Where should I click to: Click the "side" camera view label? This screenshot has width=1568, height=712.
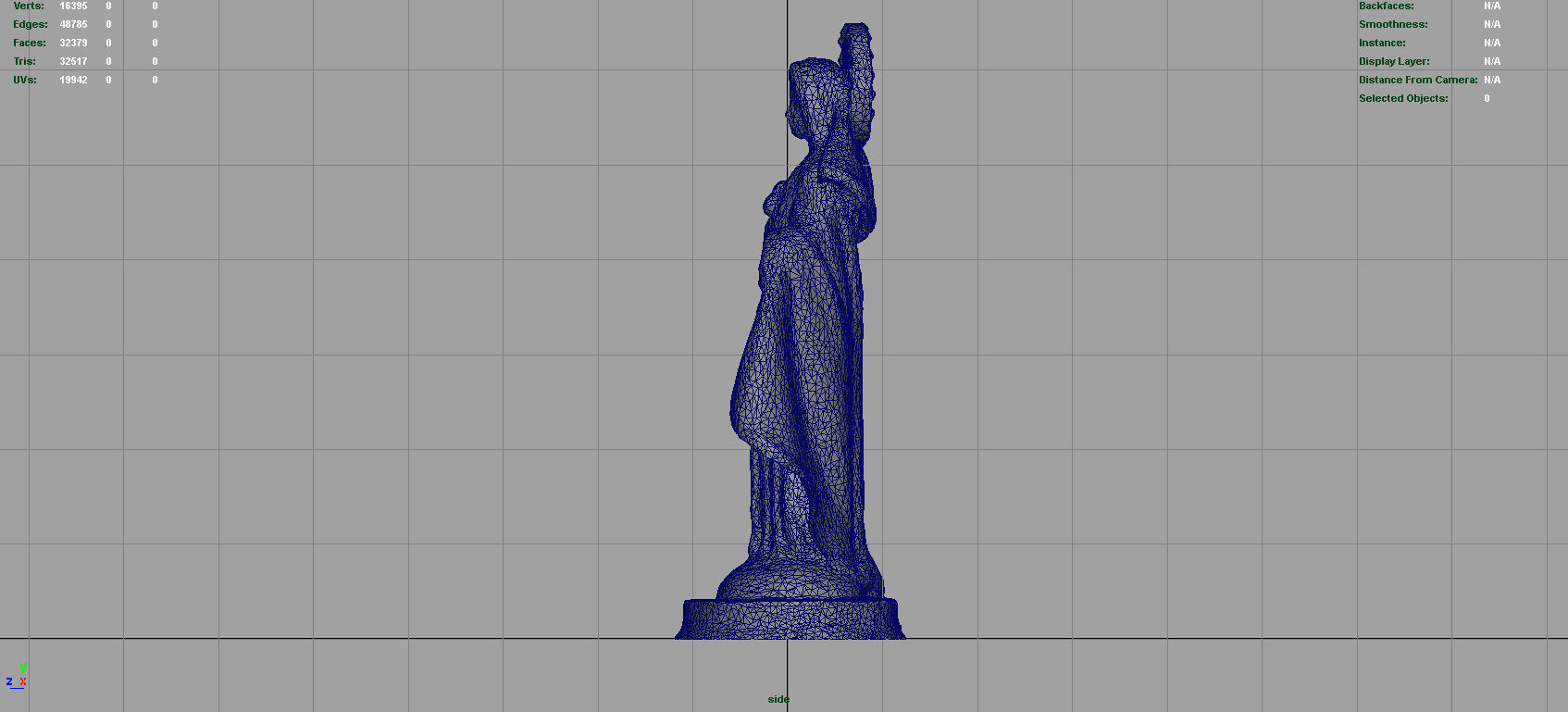(x=778, y=699)
